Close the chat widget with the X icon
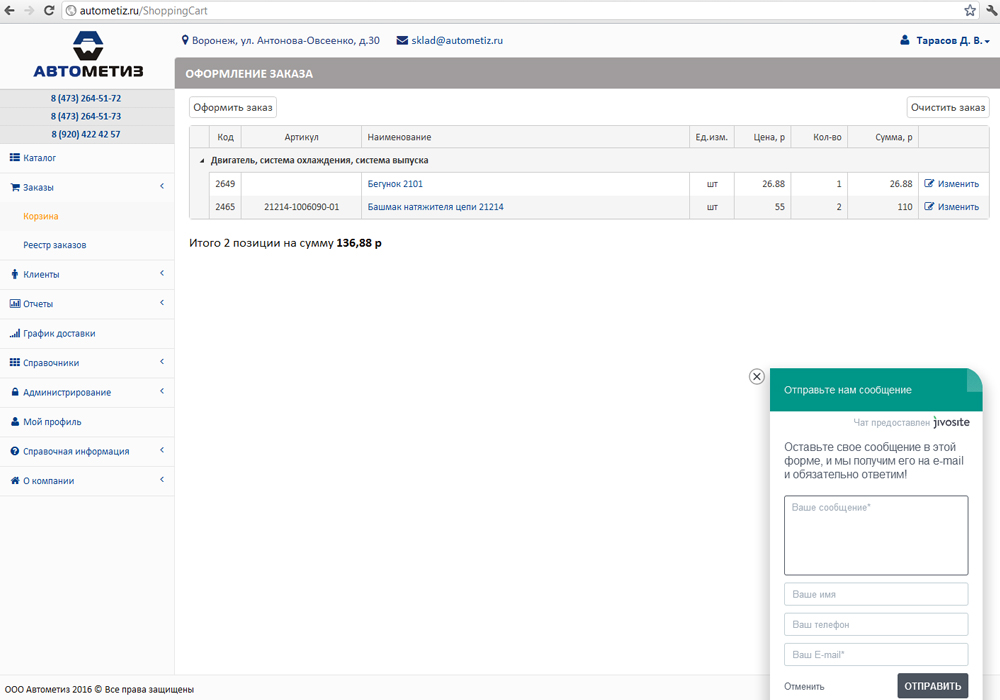Screen dimensions: 1000x700 click(x=757, y=376)
